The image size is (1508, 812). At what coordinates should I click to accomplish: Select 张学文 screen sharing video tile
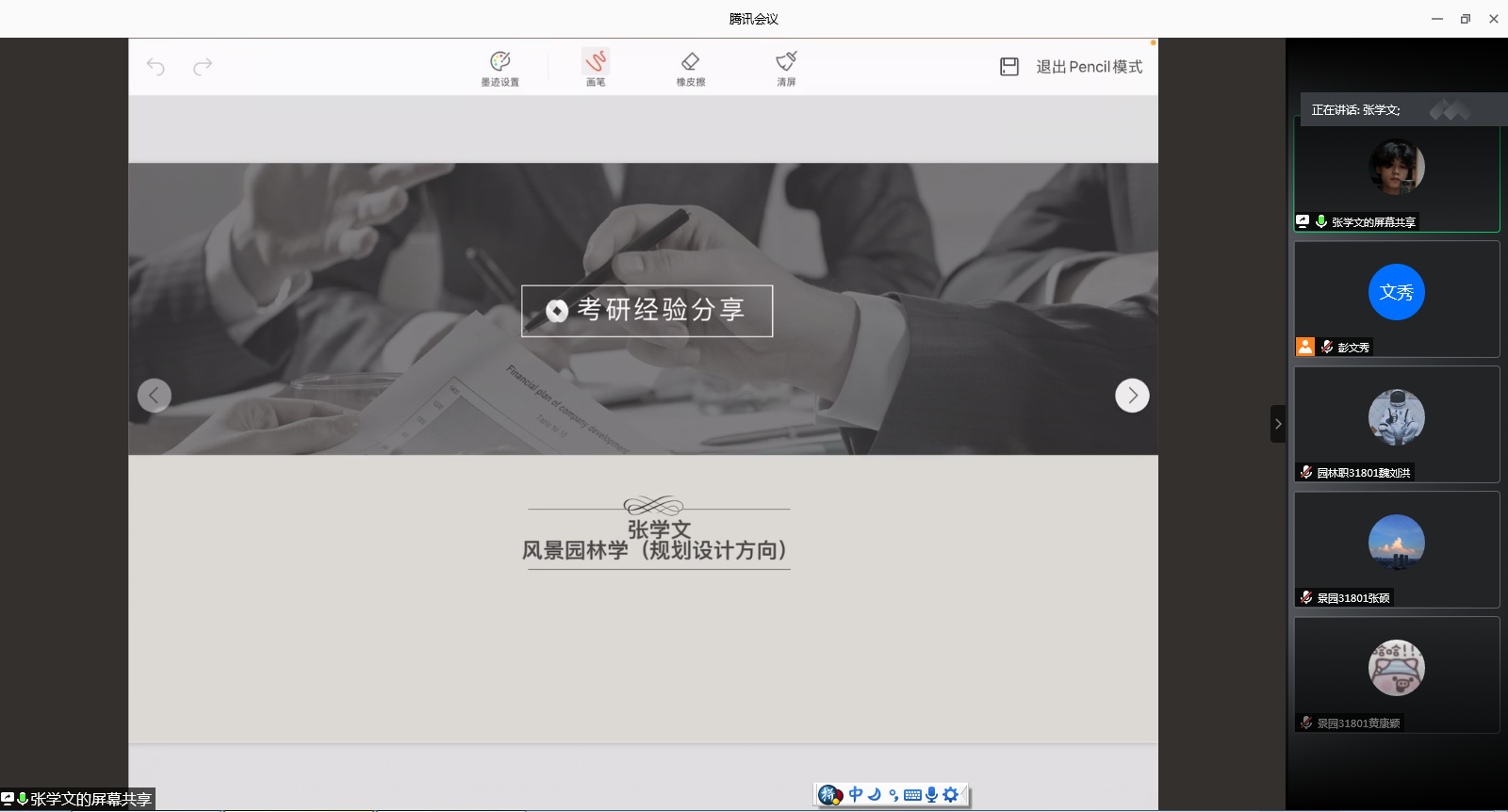(x=1396, y=175)
